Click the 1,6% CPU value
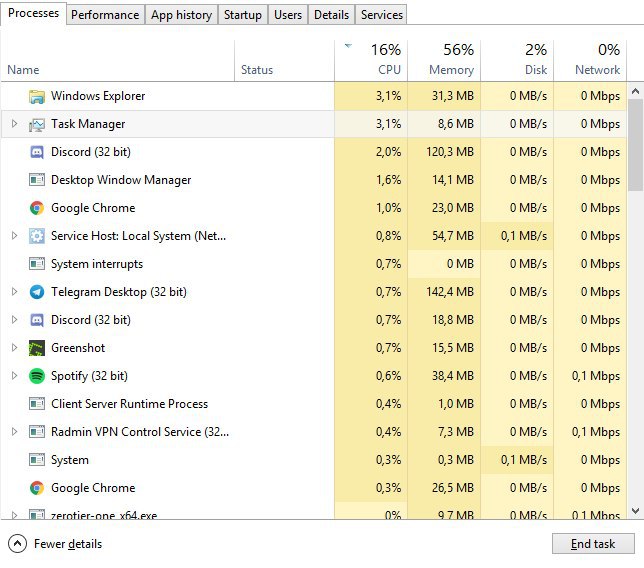644x568 pixels. (388, 180)
